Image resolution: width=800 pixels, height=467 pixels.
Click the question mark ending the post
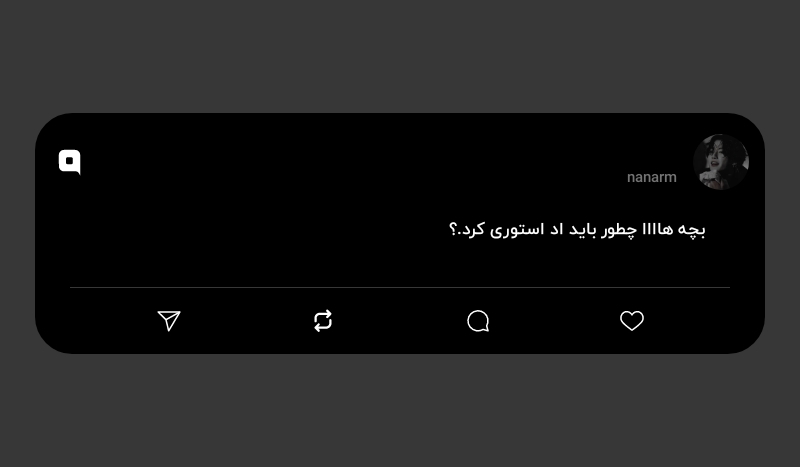pyautogui.click(x=453, y=230)
